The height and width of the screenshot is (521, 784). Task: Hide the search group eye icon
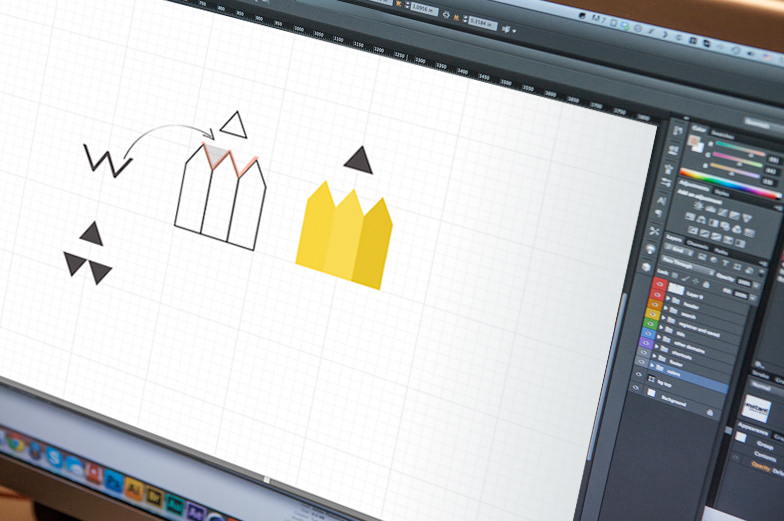coord(654,304)
